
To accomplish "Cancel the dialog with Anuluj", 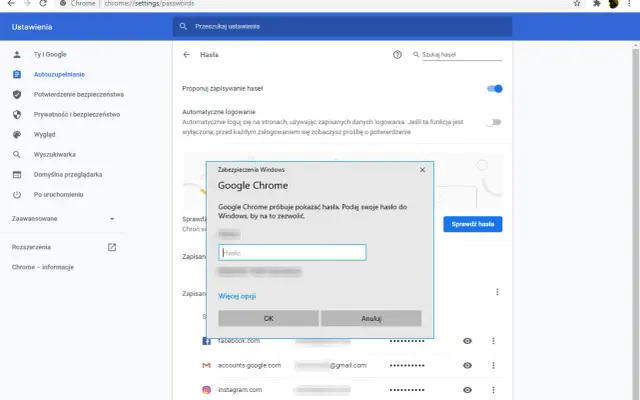I will 371,318.
